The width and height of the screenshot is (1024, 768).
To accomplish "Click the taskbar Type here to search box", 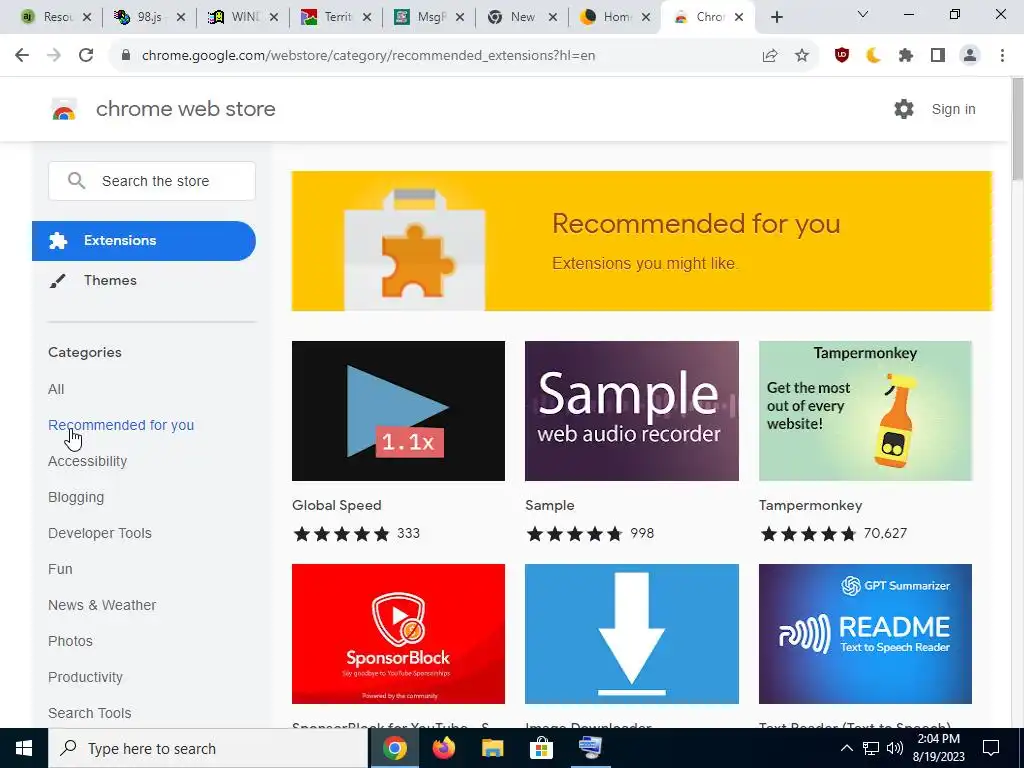I will click(x=208, y=748).
